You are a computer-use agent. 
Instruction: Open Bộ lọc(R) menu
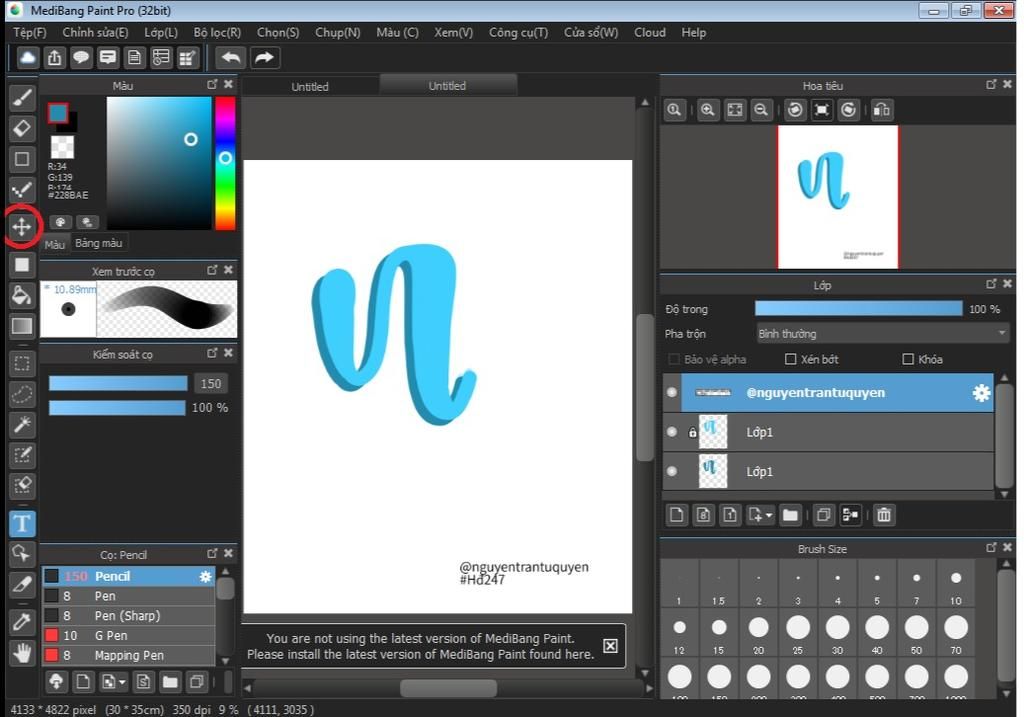pos(217,32)
